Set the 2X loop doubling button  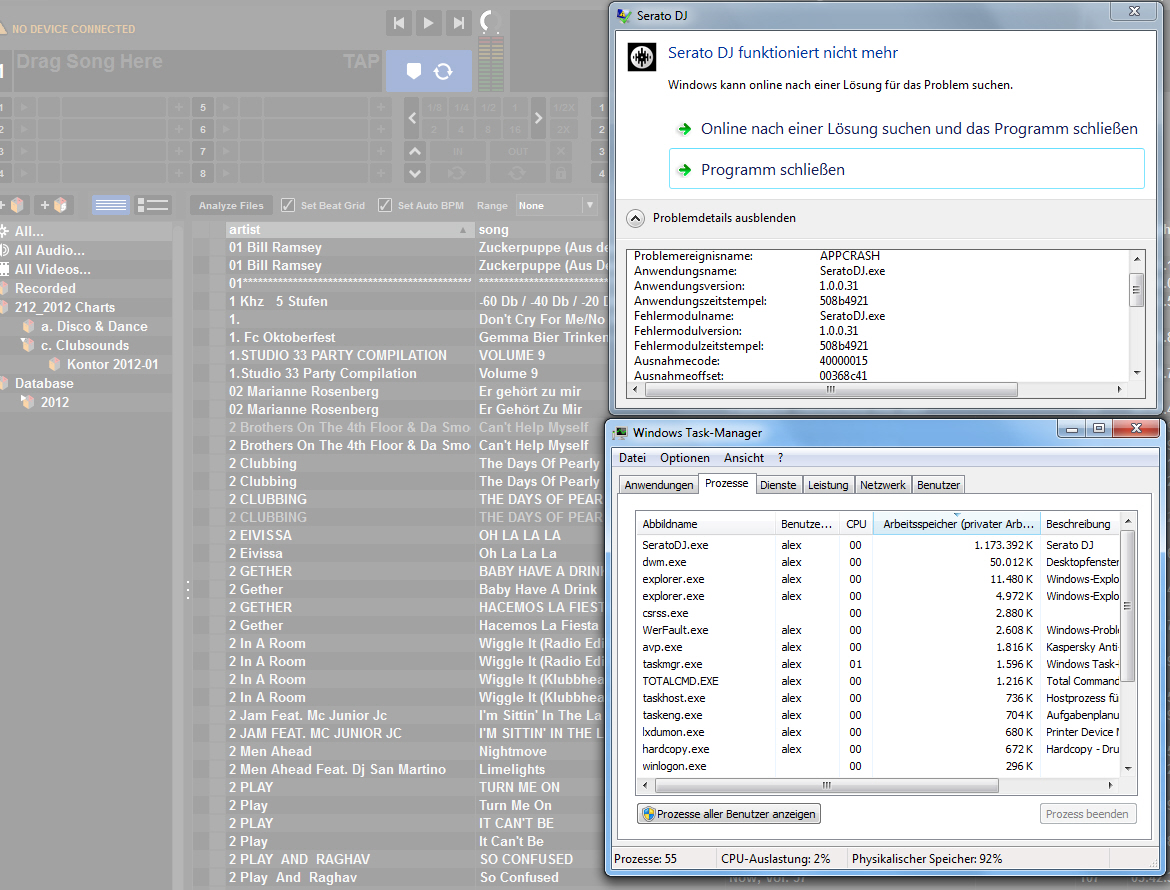pos(563,129)
